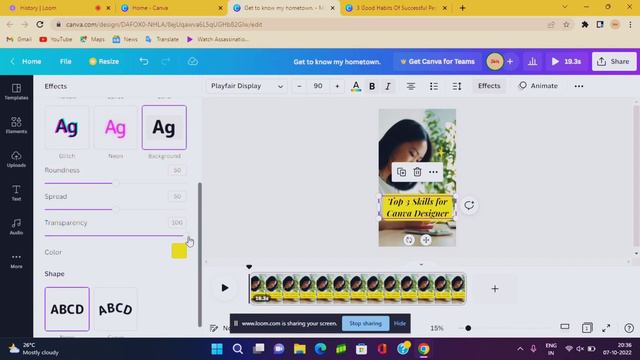Select the Glitch text effect
This screenshot has width=640, height=360.
[x=67, y=127]
